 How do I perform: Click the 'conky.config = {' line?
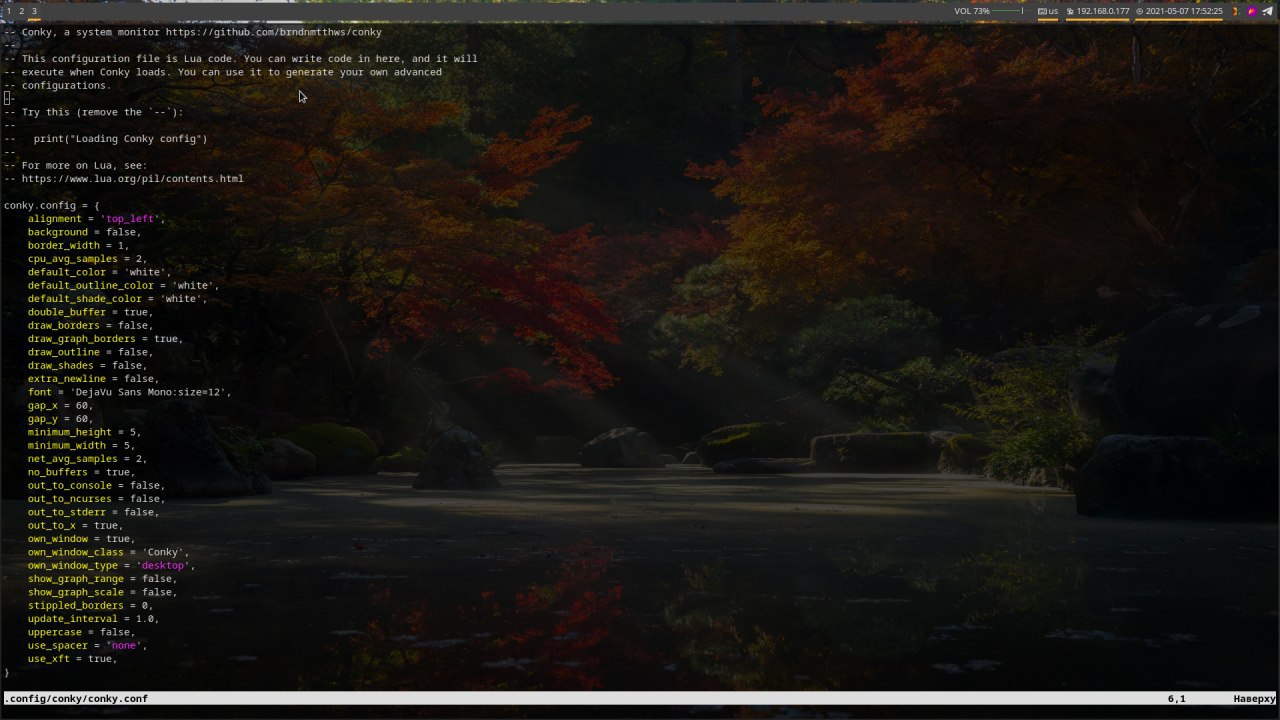52,205
